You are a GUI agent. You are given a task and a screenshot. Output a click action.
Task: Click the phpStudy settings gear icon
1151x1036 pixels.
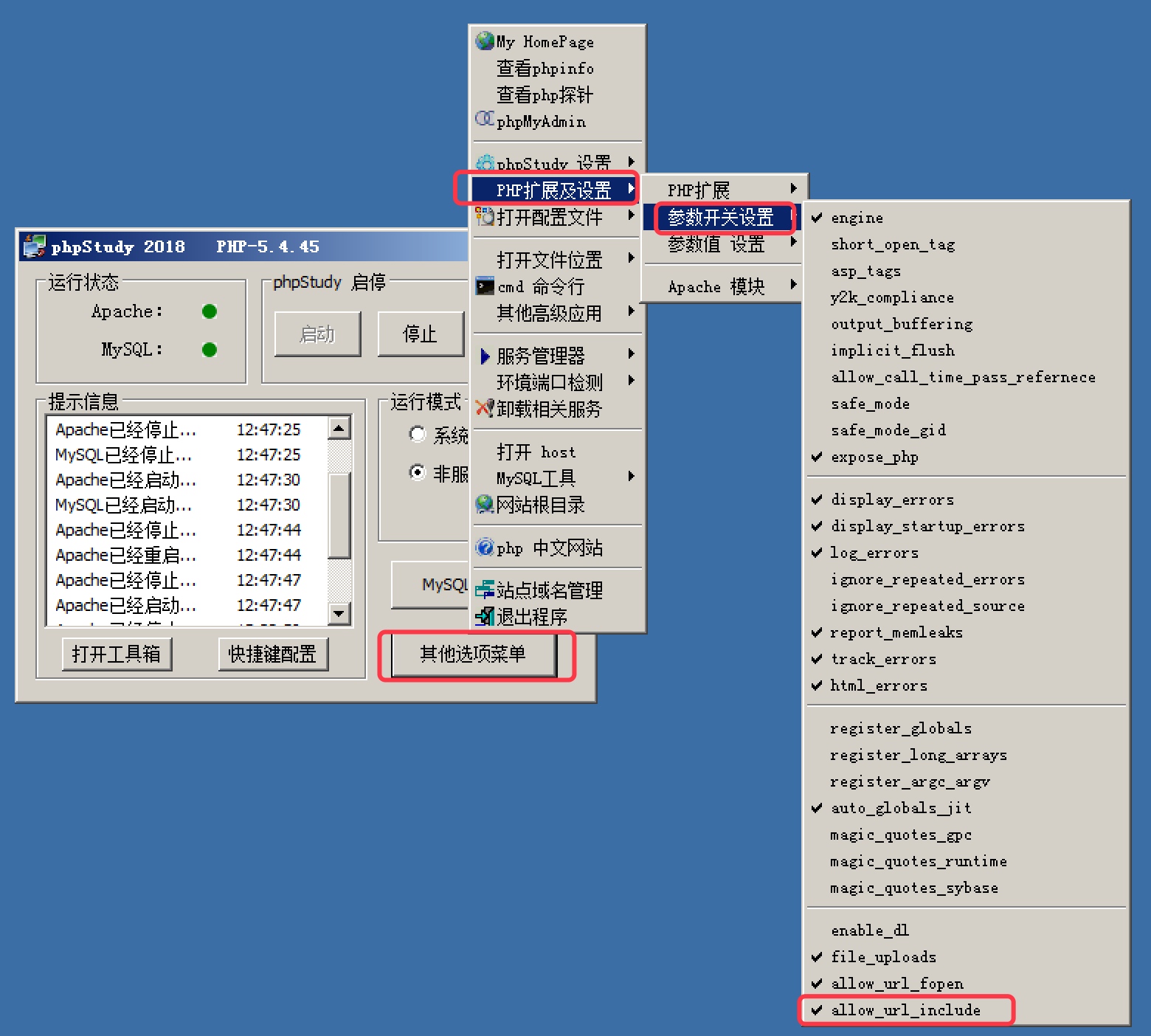pos(485,162)
